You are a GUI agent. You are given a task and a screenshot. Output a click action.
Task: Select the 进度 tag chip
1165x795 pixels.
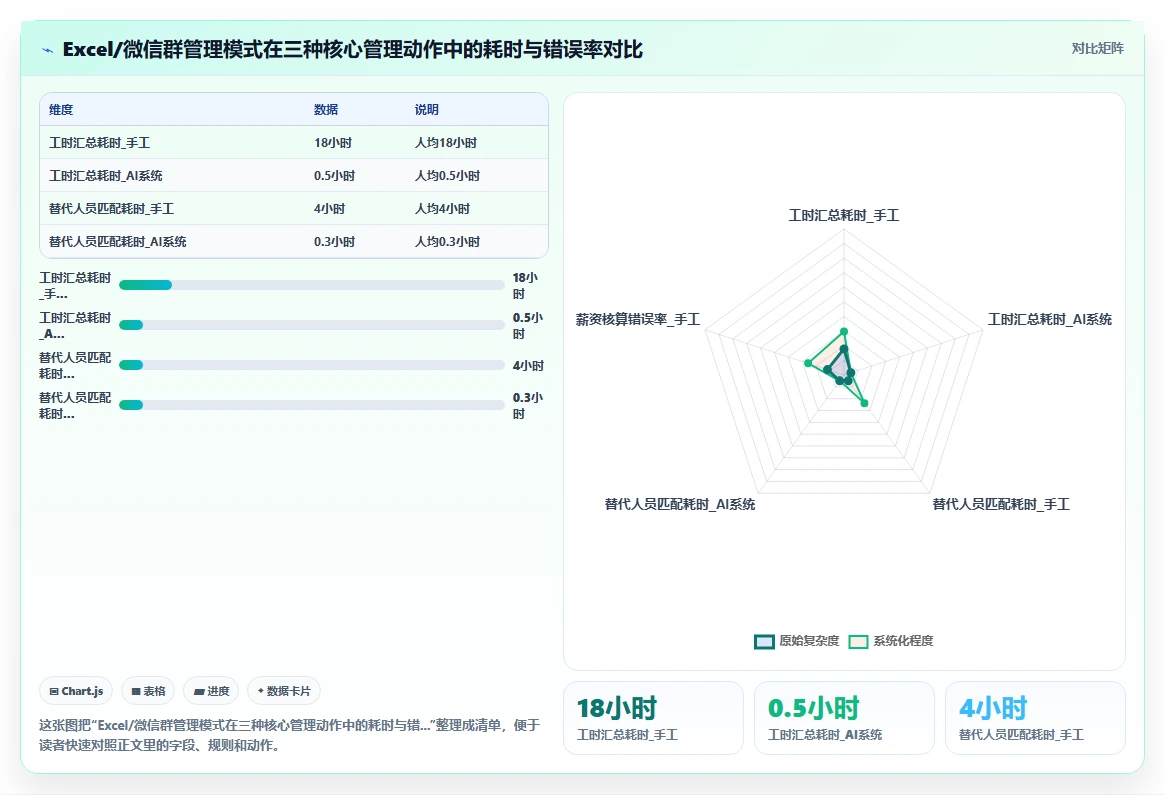(211, 691)
